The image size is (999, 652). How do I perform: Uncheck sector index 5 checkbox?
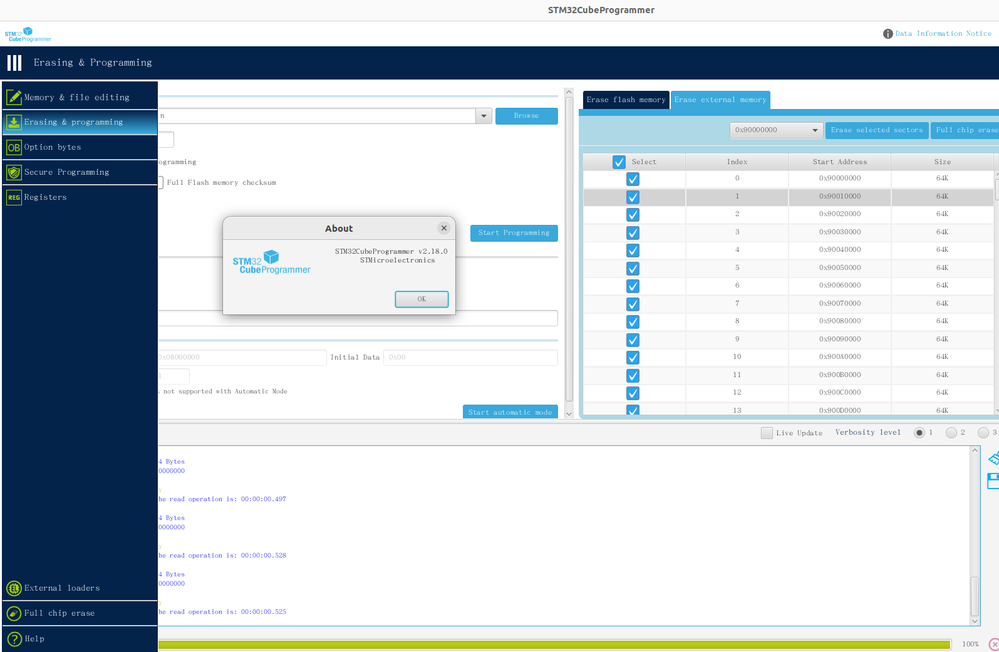pyautogui.click(x=633, y=268)
